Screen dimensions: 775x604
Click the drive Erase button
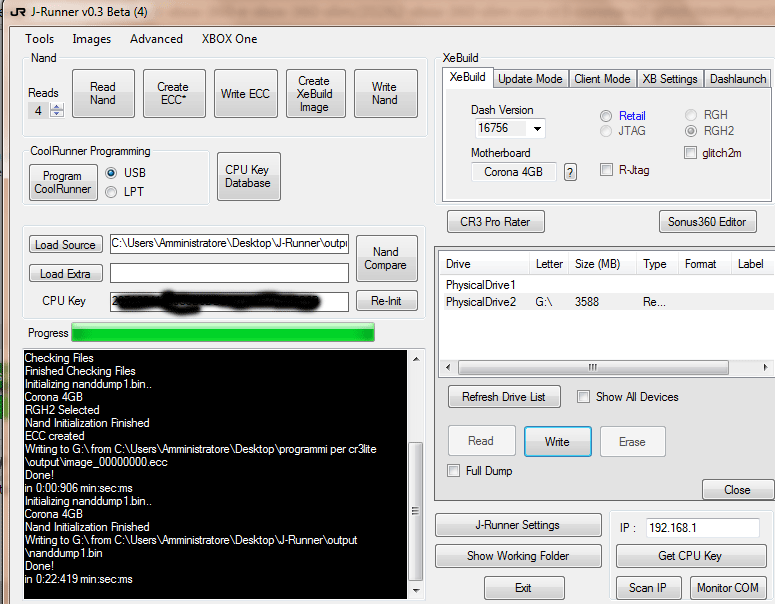coord(633,441)
